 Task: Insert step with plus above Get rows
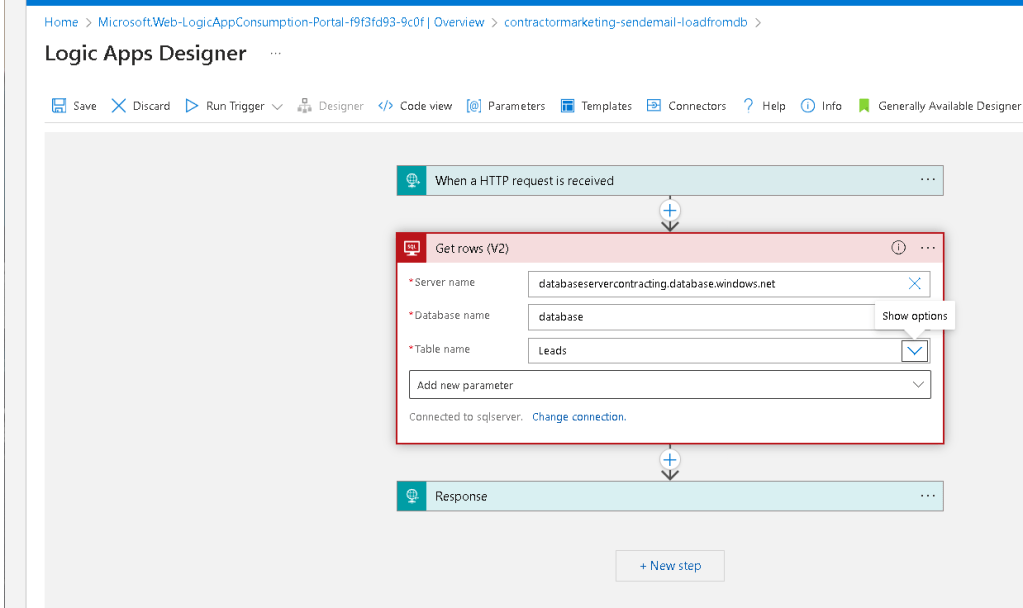tap(670, 211)
